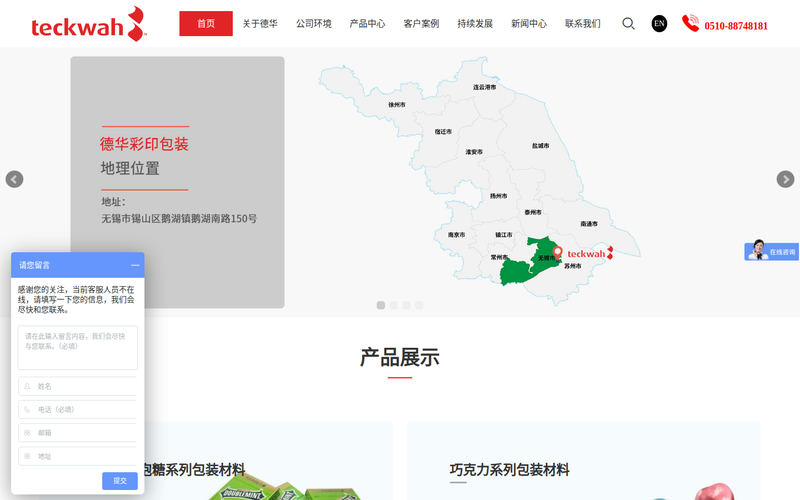Screen dimensions: 800x500
Task: Select first carousel indicator dot
Action: tap(381, 305)
